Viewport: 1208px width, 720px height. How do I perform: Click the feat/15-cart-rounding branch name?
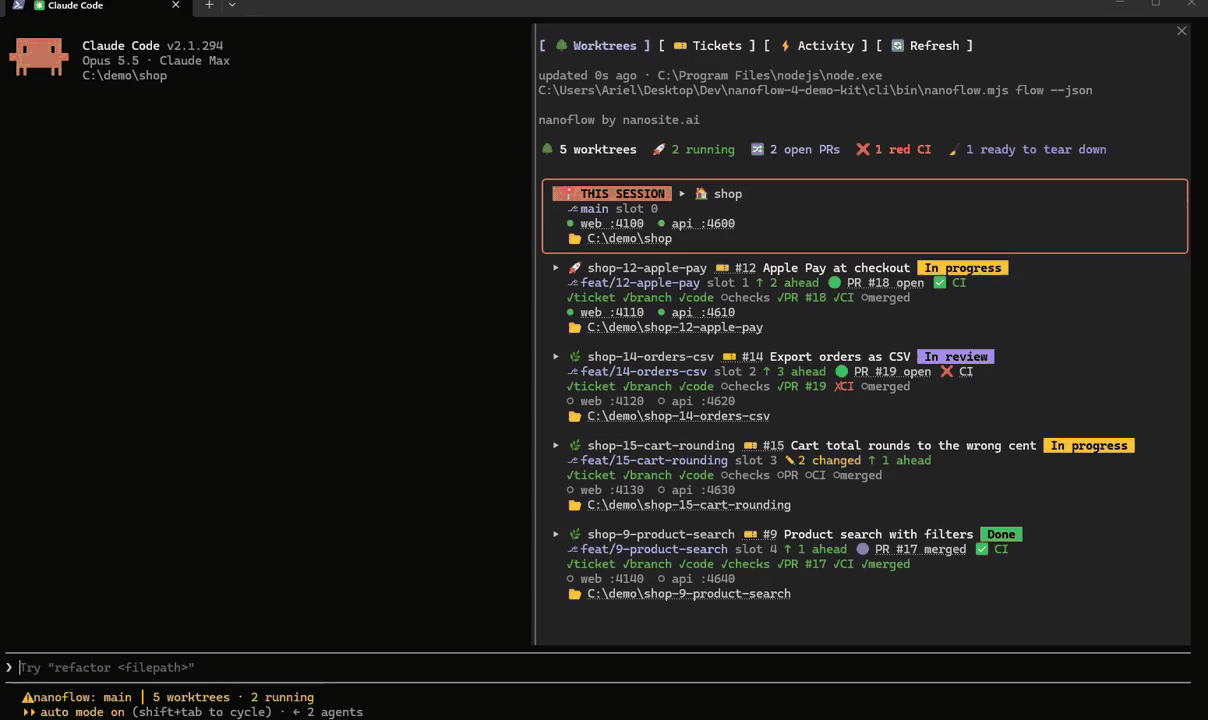coord(654,461)
